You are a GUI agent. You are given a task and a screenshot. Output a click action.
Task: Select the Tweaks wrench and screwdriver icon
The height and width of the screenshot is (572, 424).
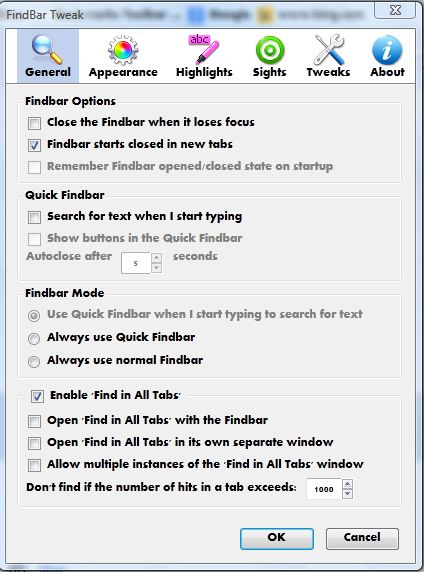329,49
